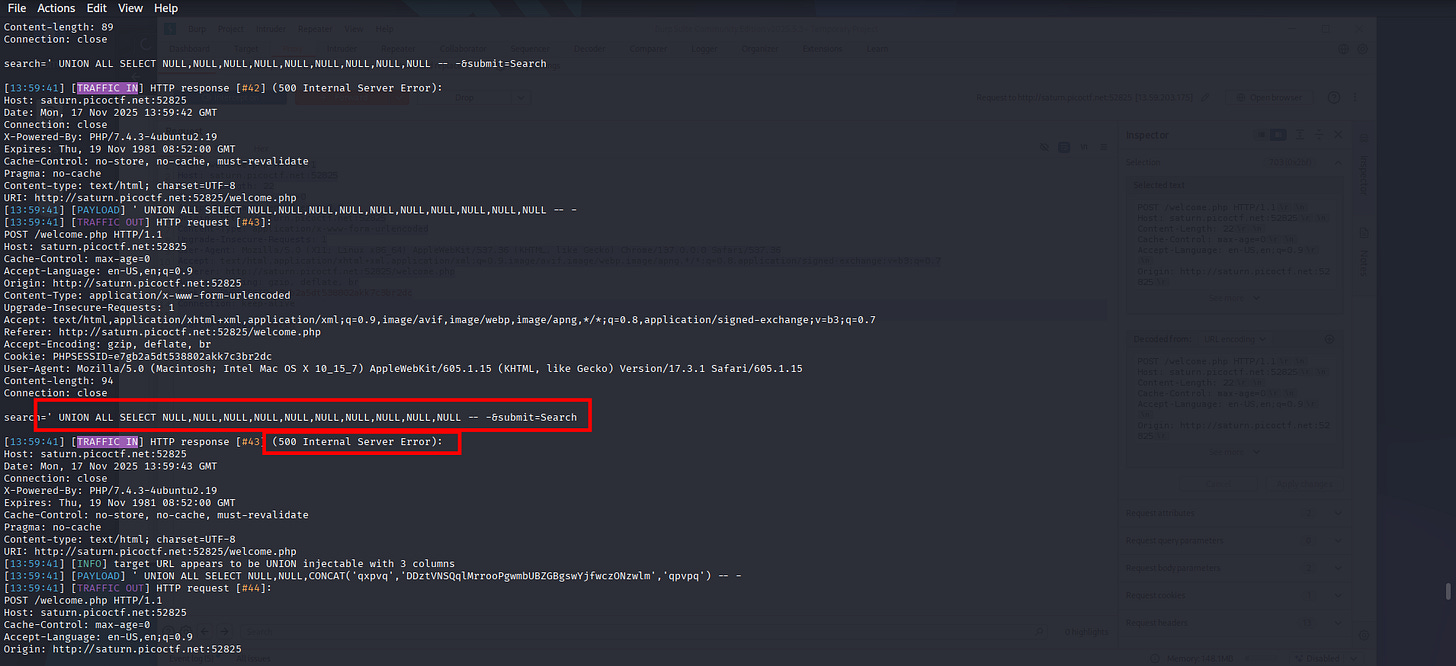Click Burp help question-mark icon
Screen dimensions: 1456x666
click(1334, 97)
